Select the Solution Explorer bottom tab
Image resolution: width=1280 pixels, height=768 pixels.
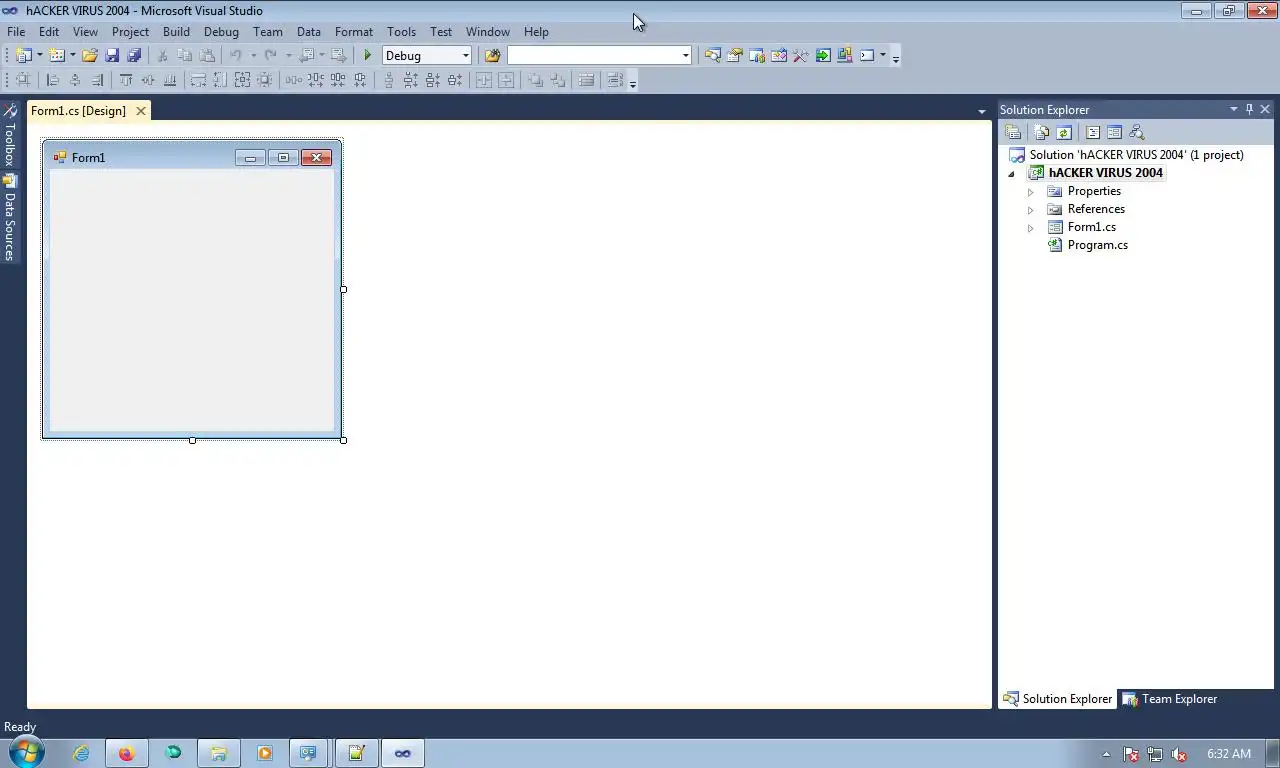coord(1058,699)
